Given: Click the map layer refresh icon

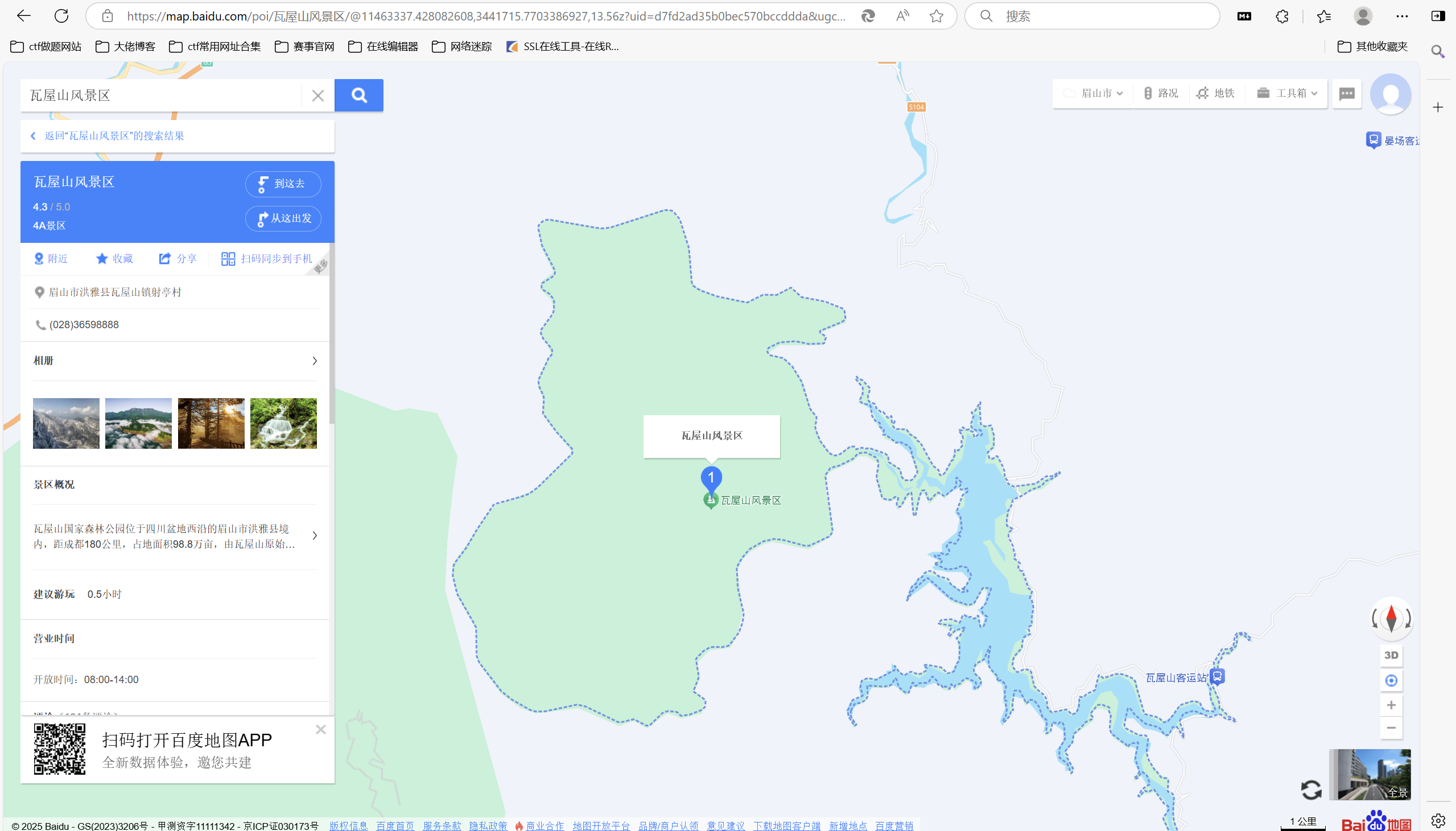Looking at the screenshot, I should click(1311, 790).
